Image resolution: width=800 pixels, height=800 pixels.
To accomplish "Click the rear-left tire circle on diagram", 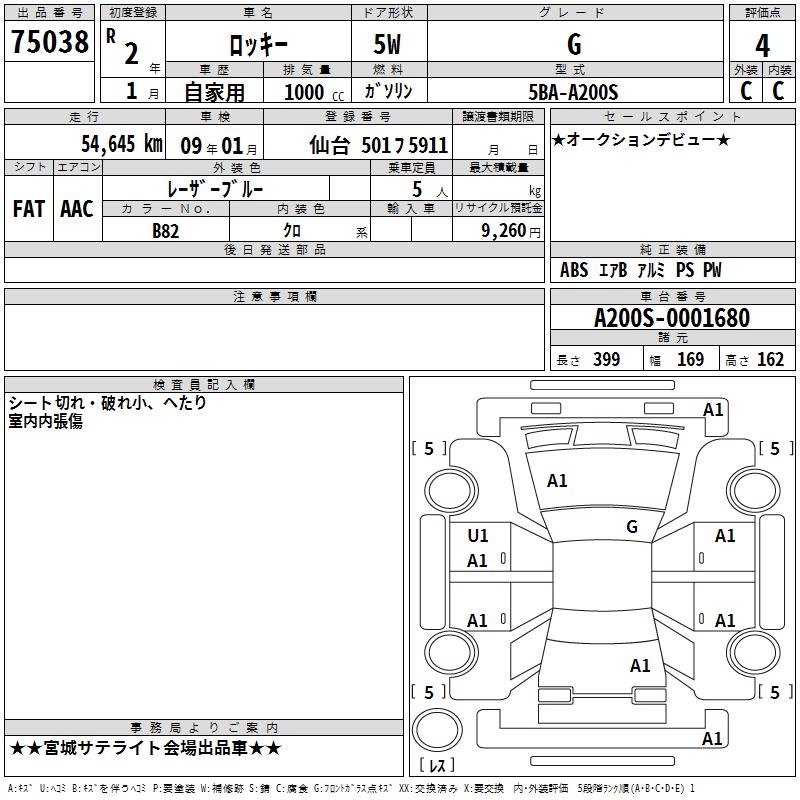I will 451,652.
